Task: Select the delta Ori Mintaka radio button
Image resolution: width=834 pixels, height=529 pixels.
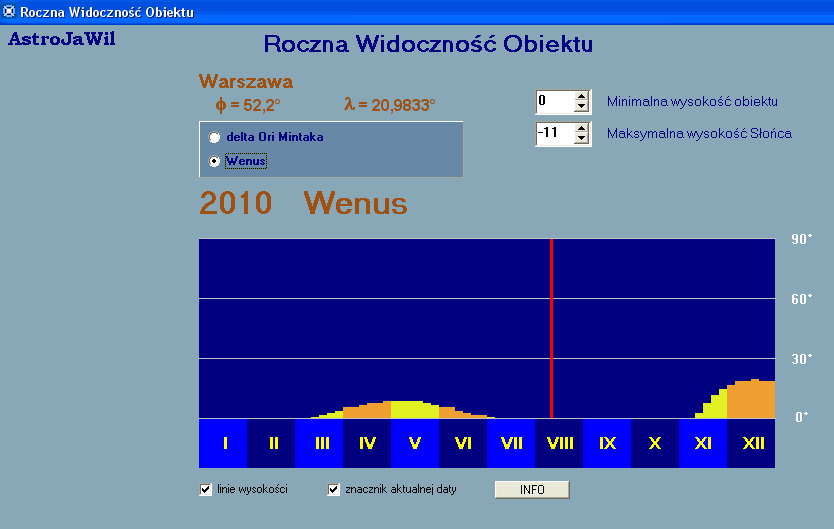Action: tap(214, 137)
